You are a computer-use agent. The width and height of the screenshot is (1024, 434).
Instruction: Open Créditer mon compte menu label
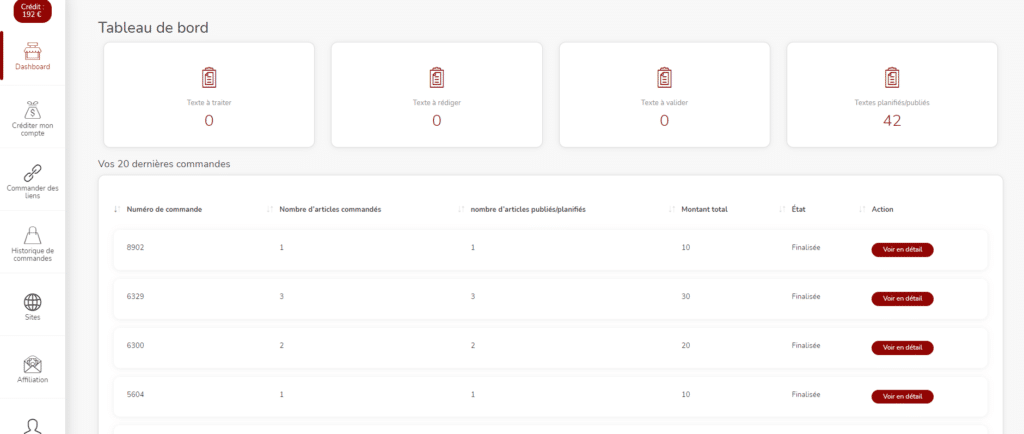click(33, 129)
